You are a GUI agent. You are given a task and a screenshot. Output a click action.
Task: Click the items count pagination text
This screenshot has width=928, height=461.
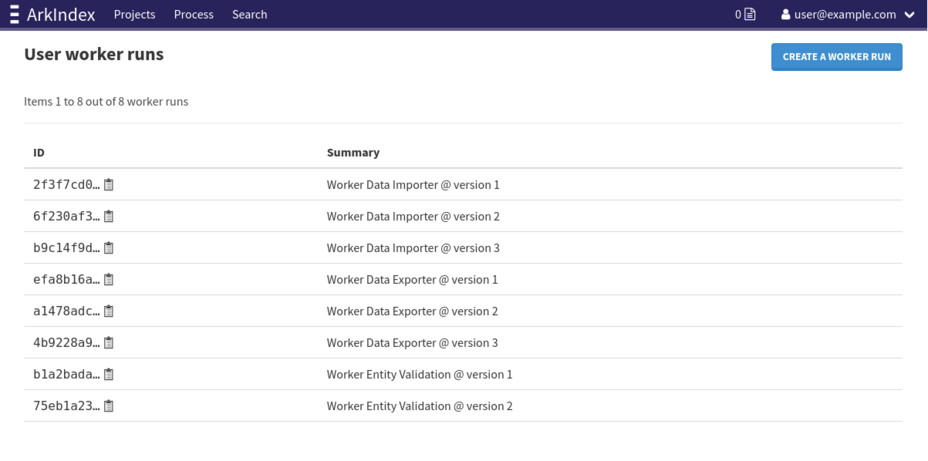(106, 102)
